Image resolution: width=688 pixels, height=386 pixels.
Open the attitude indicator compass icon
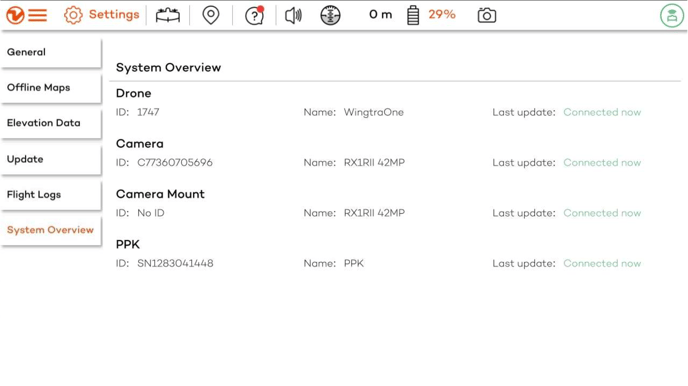click(x=330, y=15)
